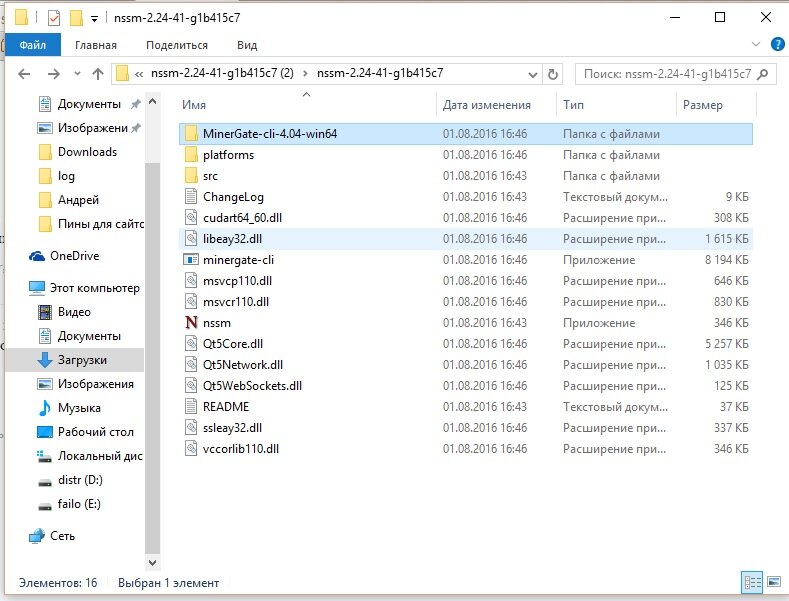Click the Back arrow navigation icon
The width and height of the screenshot is (789, 601).
25,74
